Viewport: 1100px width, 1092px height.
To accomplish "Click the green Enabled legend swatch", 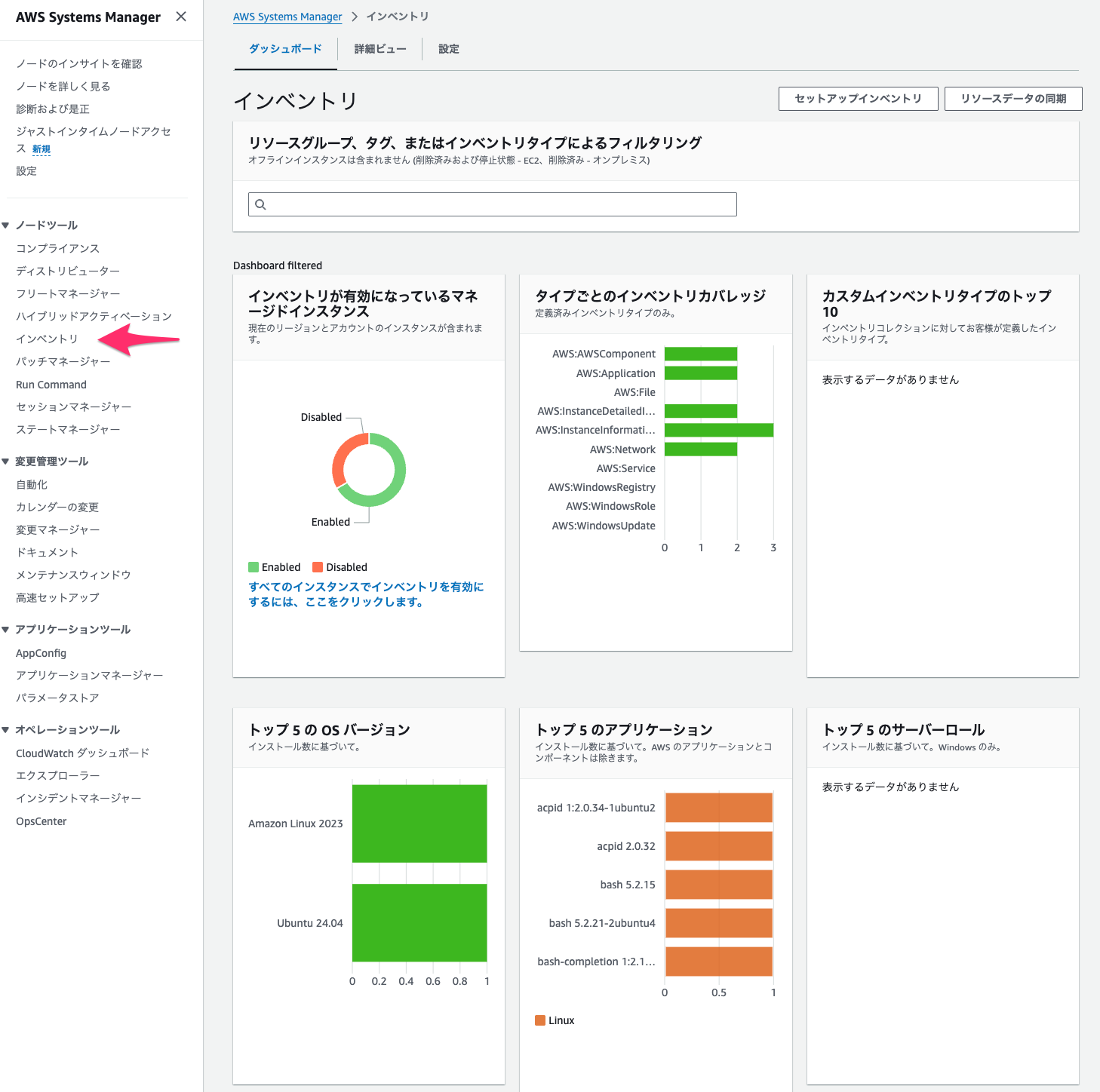I will tap(253, 567).
